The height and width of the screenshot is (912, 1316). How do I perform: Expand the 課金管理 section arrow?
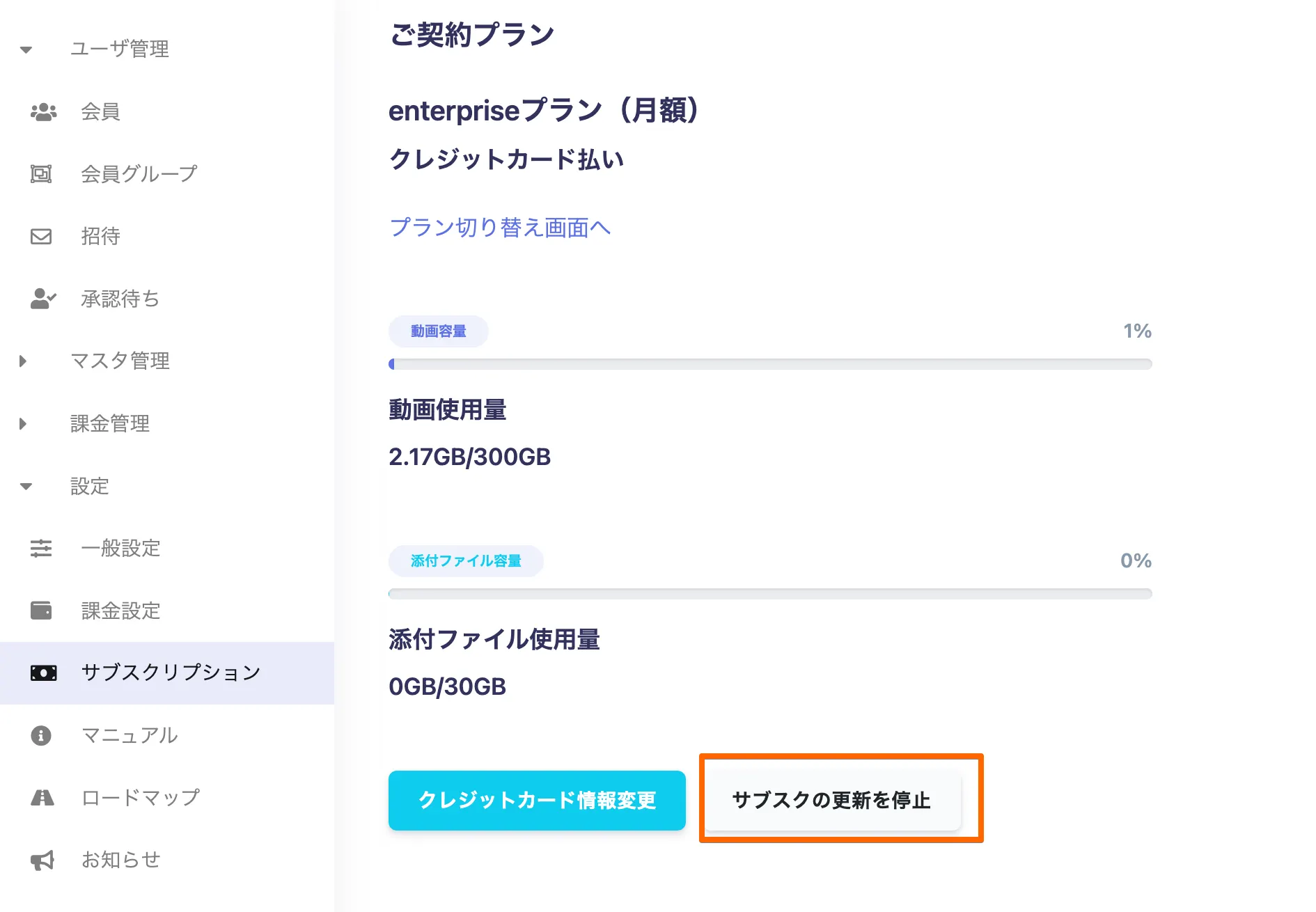tap(23, 423)
